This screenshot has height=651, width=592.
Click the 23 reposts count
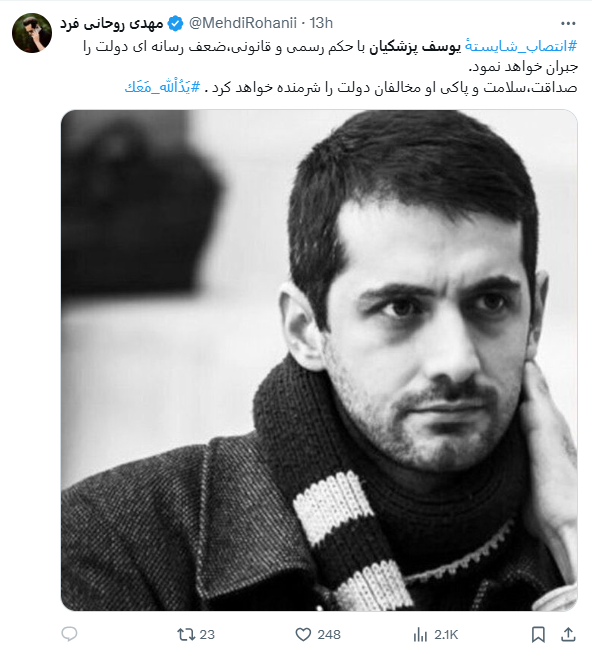[207, 634]
